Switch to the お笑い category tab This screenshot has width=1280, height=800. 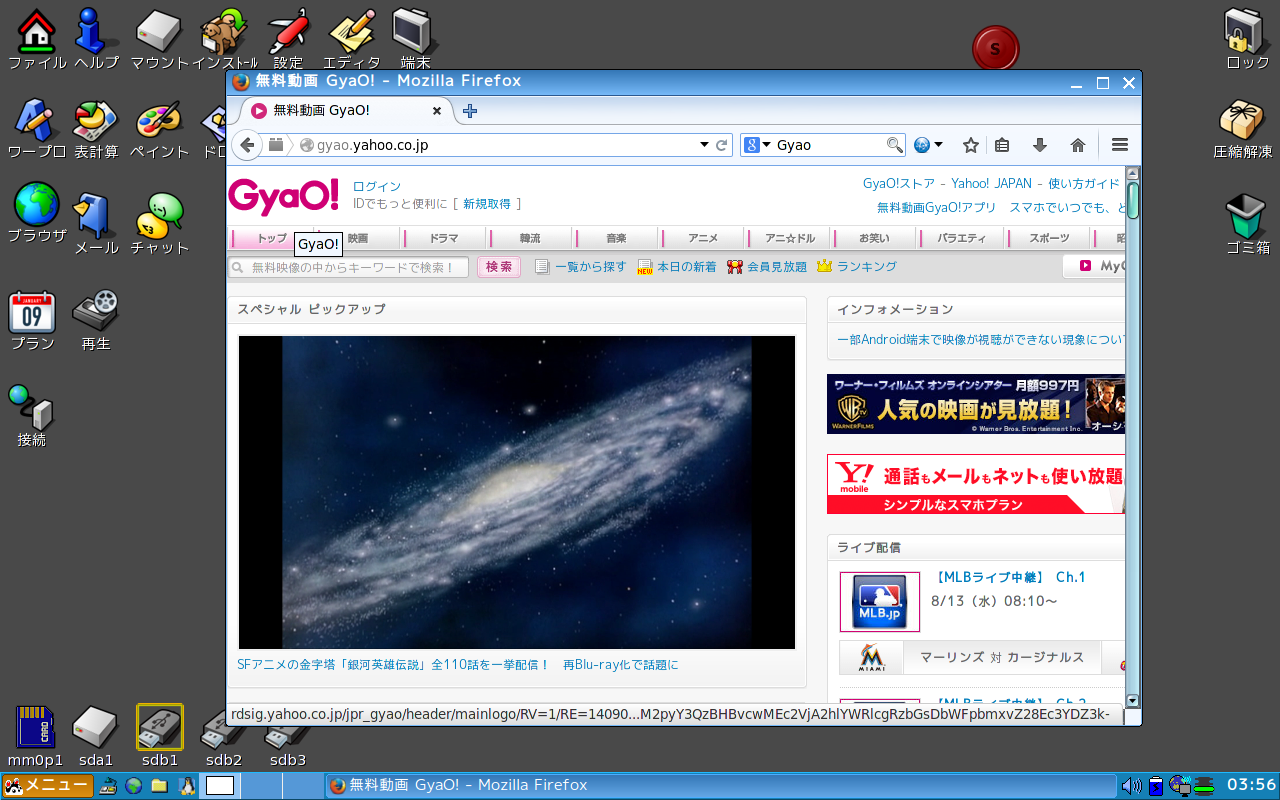[875, 238]
